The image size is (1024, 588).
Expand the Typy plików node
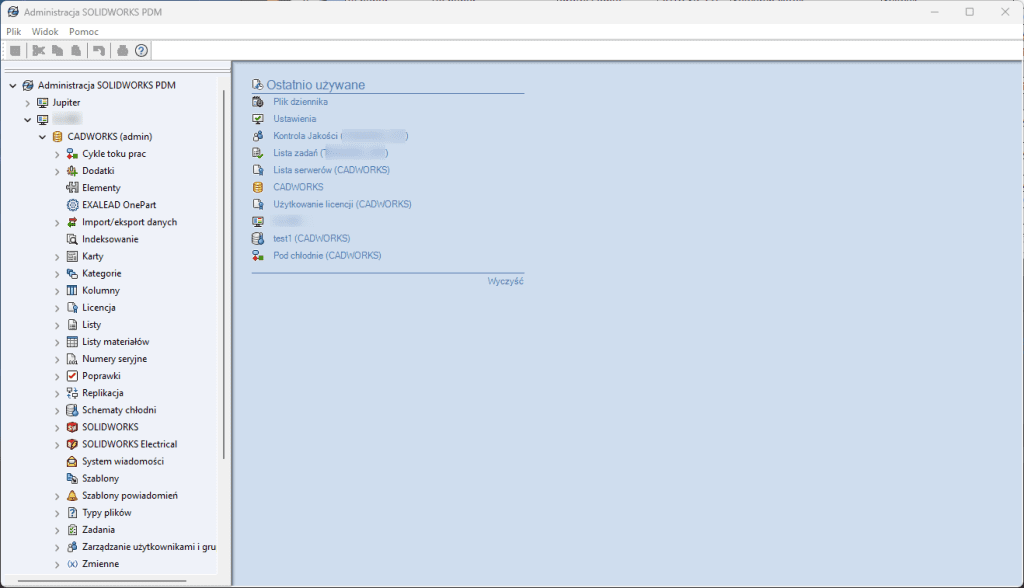(x=57, y=513)
